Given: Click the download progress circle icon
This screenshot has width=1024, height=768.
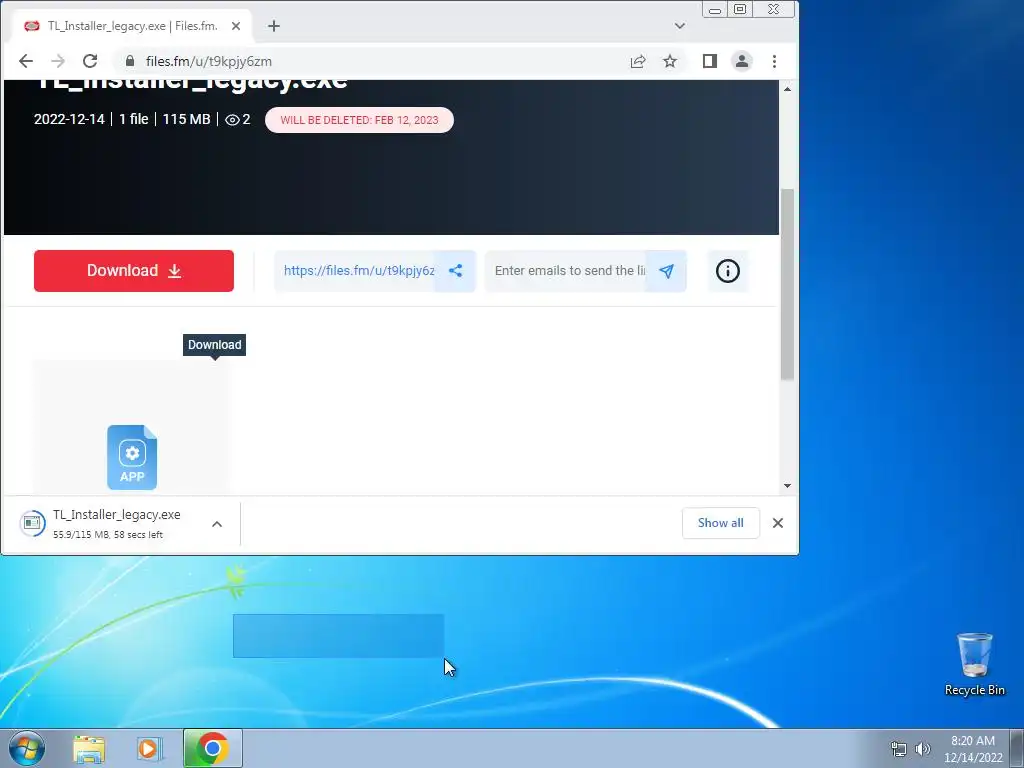Looking at the screenshot, I should pyautogui.click(x=32, y=523).
